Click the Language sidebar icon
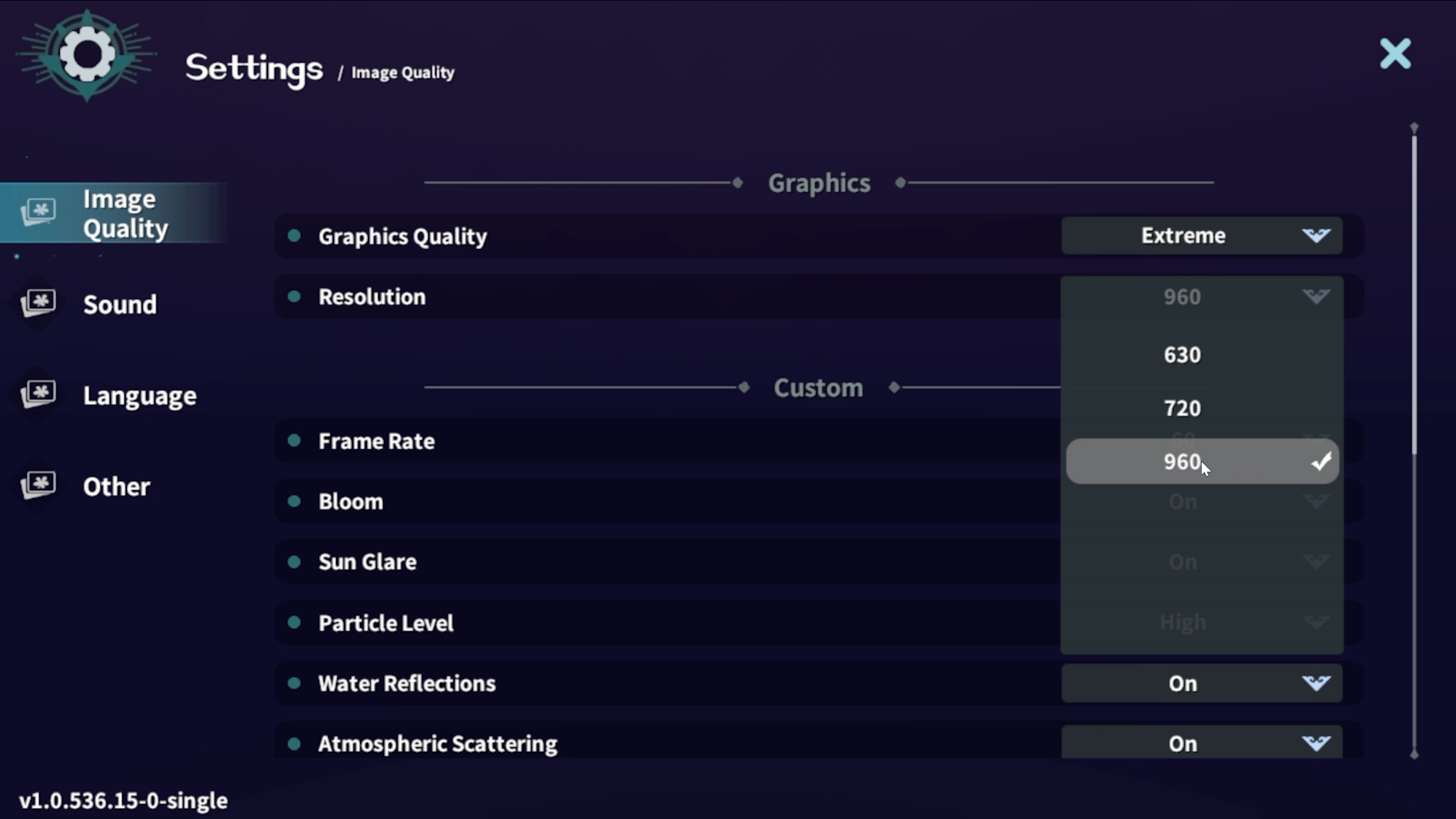 click(x=38, y=394)
